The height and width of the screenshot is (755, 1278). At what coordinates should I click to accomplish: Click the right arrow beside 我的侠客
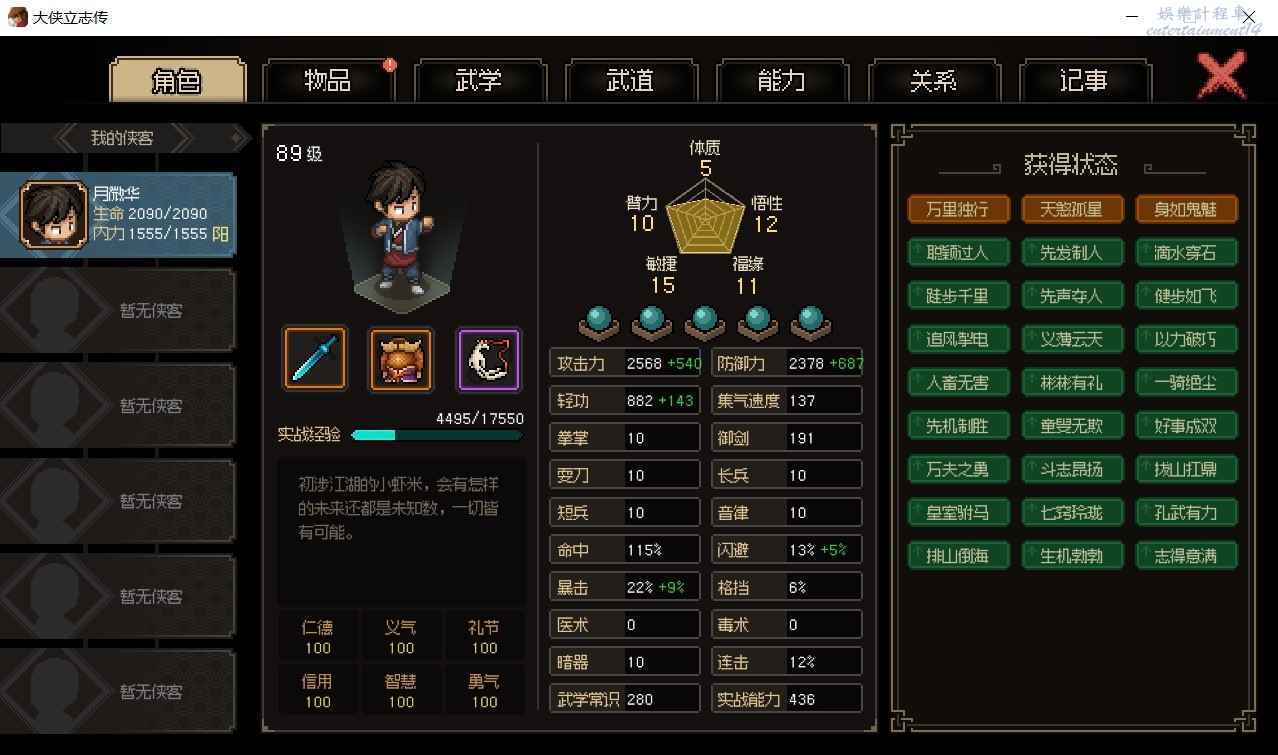coord(180,138)
